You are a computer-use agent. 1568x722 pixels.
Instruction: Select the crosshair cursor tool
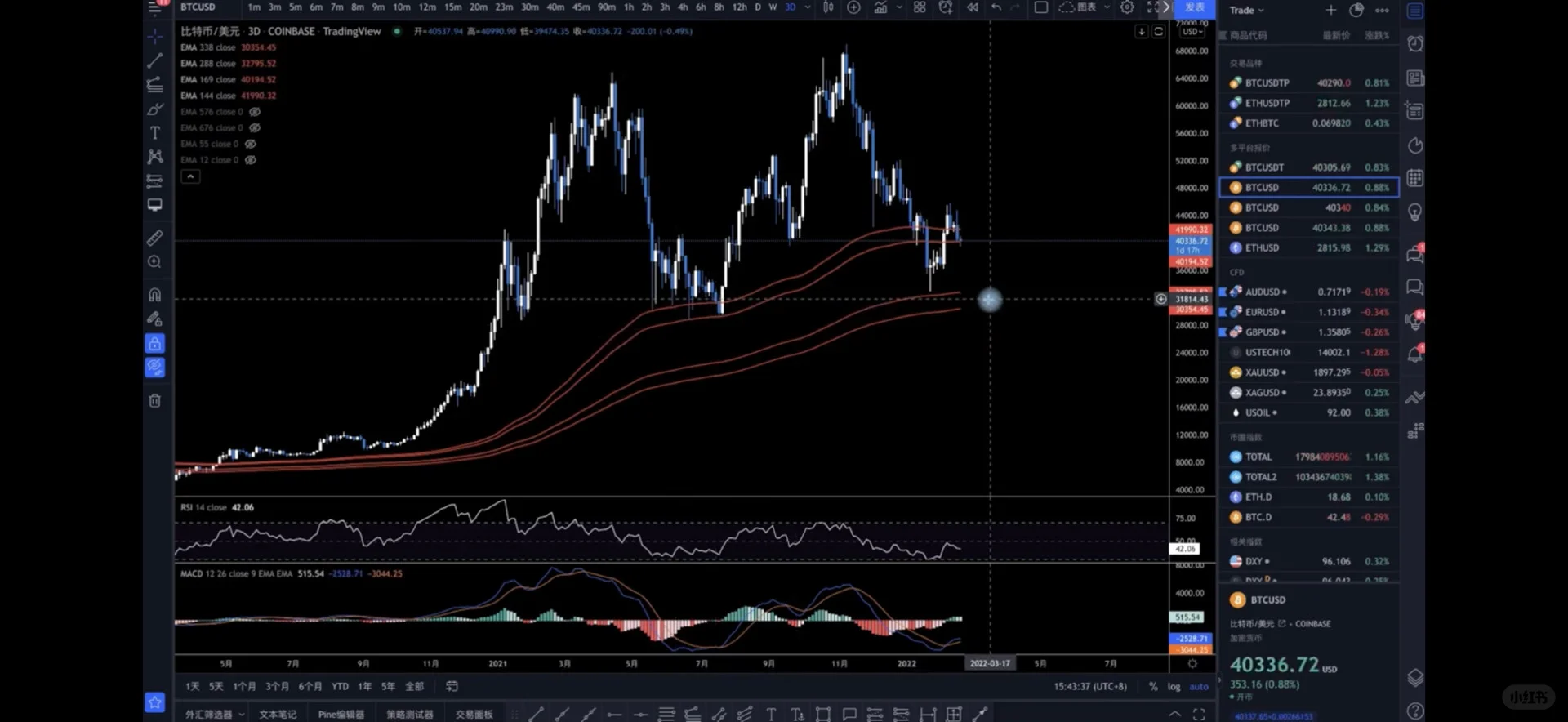[154, 37]
